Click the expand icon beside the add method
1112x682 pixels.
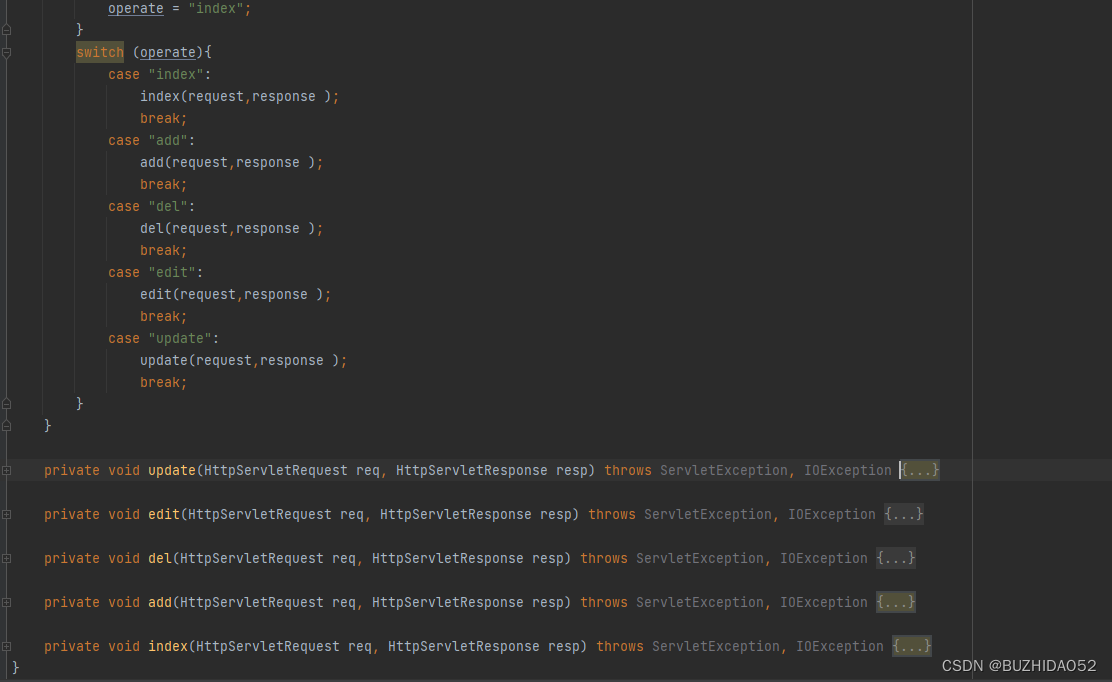coord(6,602)
